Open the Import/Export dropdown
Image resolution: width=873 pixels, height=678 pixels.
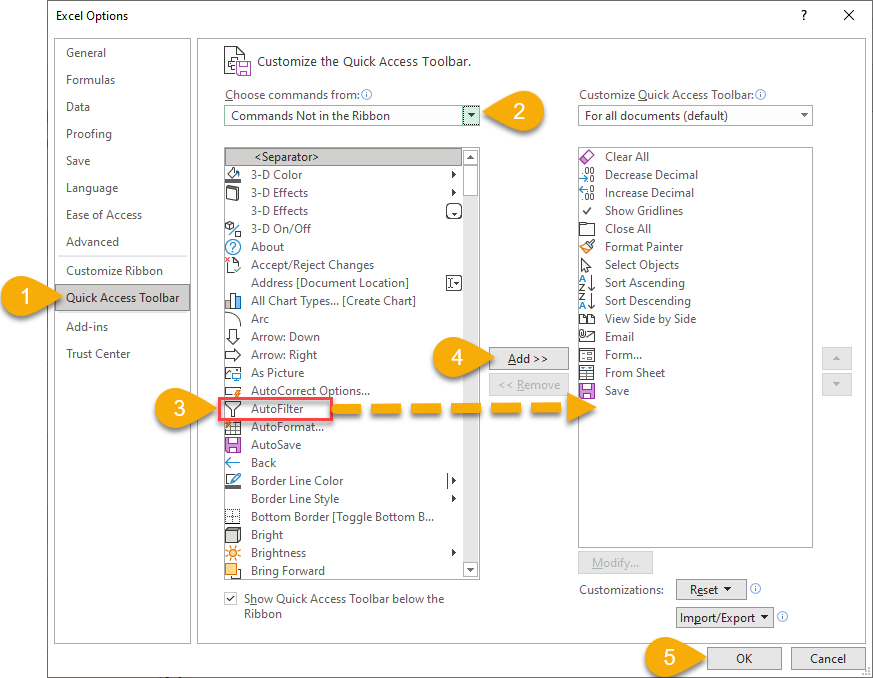(724, 617)
